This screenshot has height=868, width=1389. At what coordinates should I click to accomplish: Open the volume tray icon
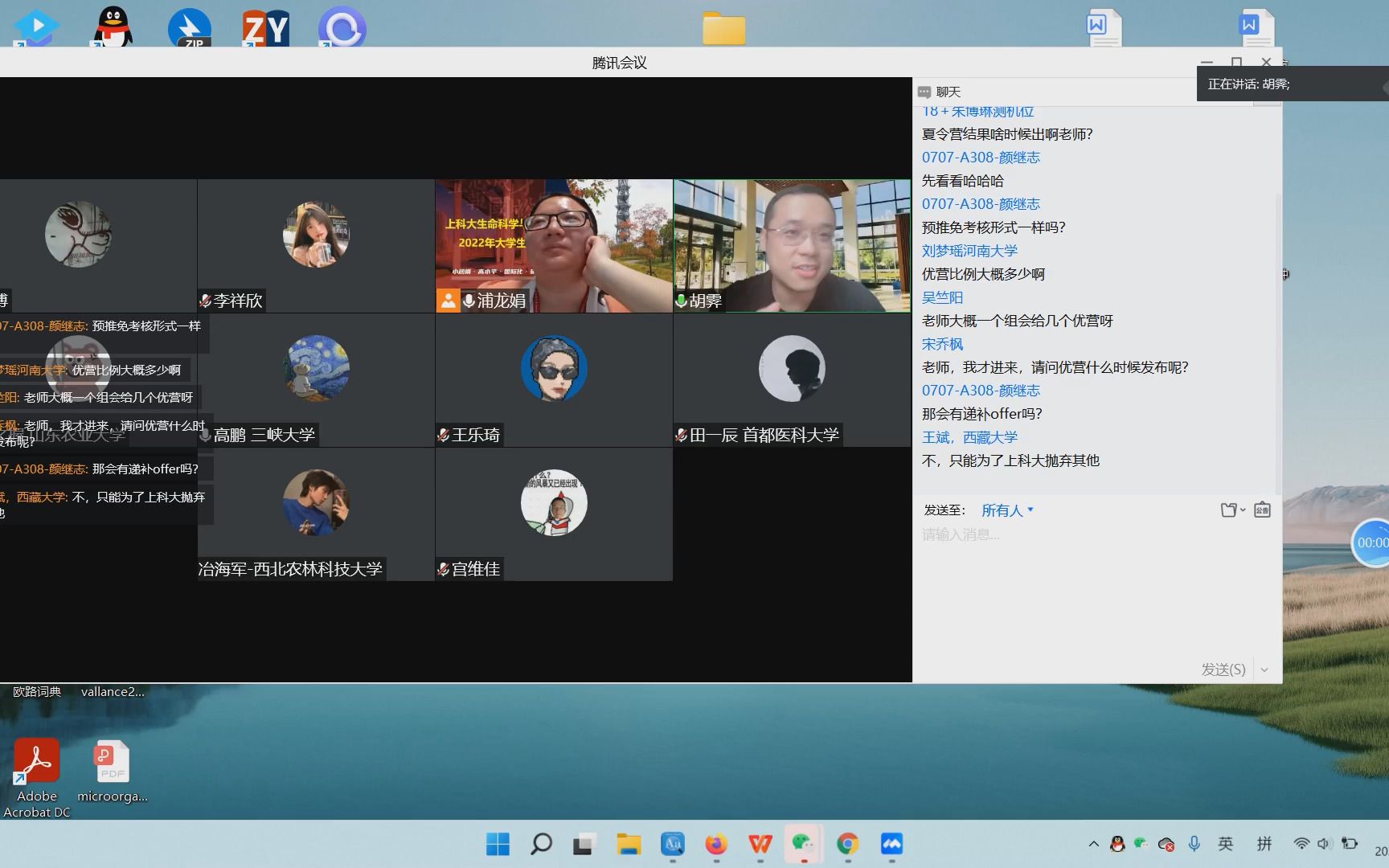click(1325, 844)
